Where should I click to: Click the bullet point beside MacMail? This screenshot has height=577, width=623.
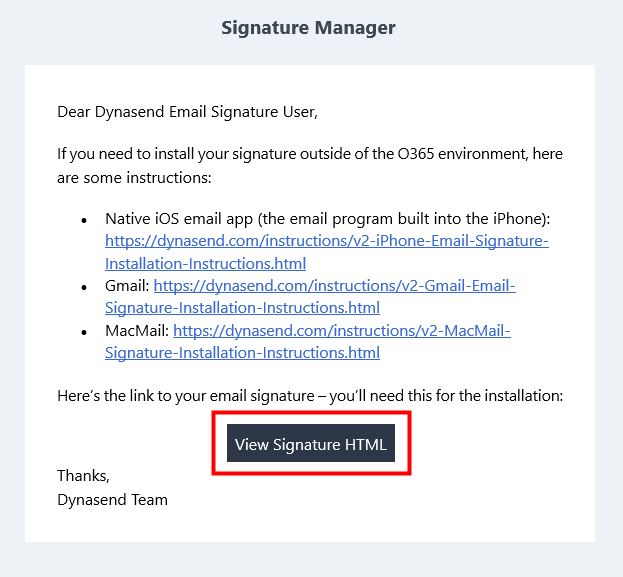84,331
